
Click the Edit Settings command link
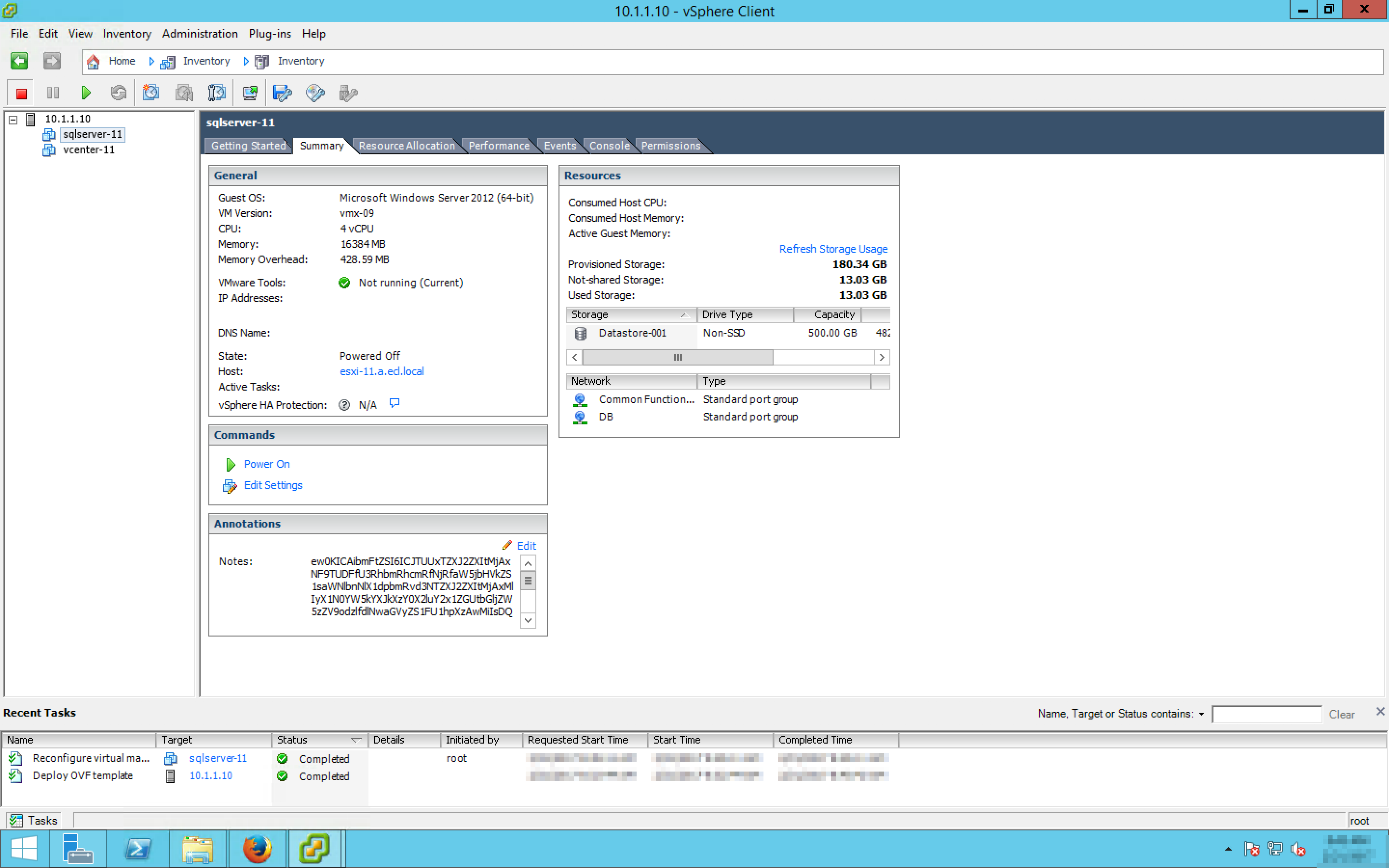[x=272, y=486]
